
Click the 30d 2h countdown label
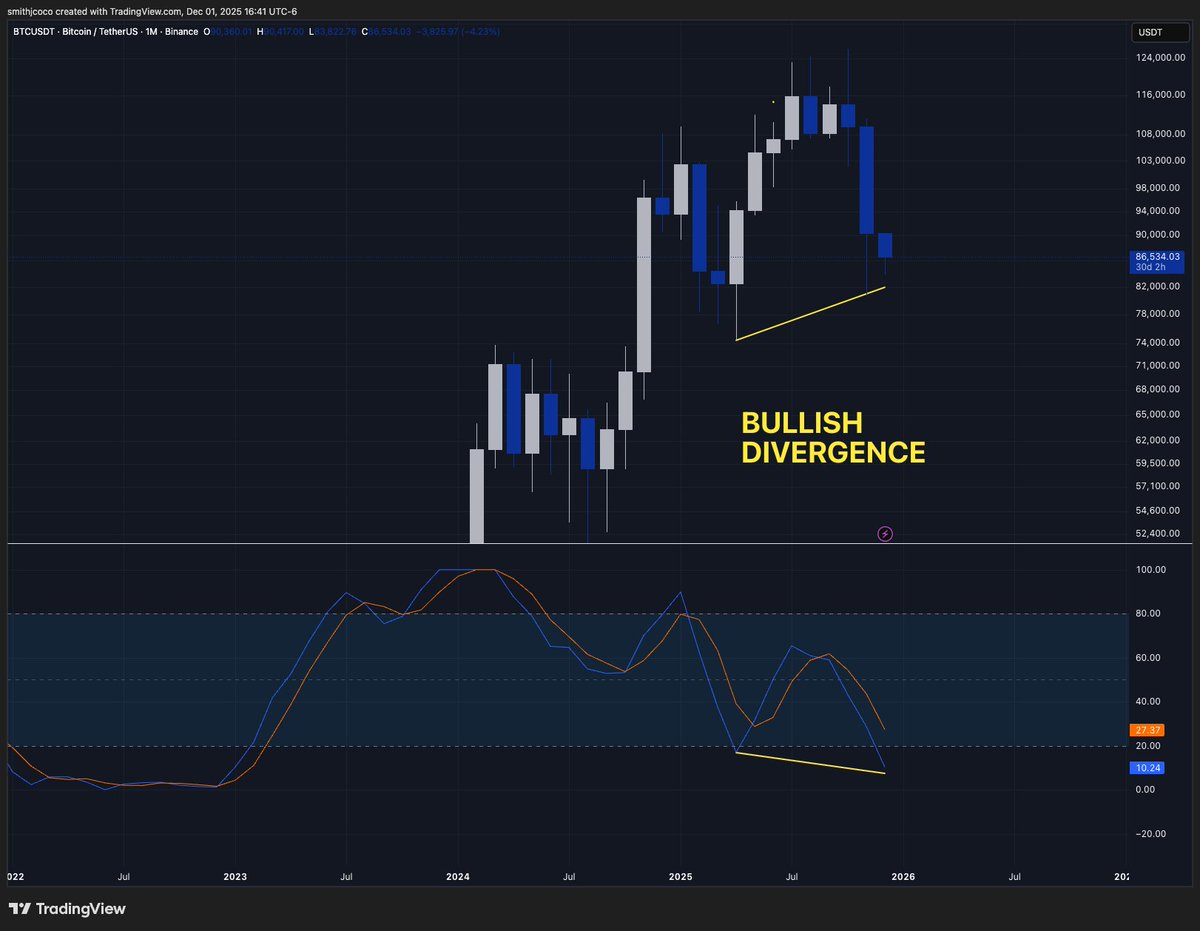1150,268
